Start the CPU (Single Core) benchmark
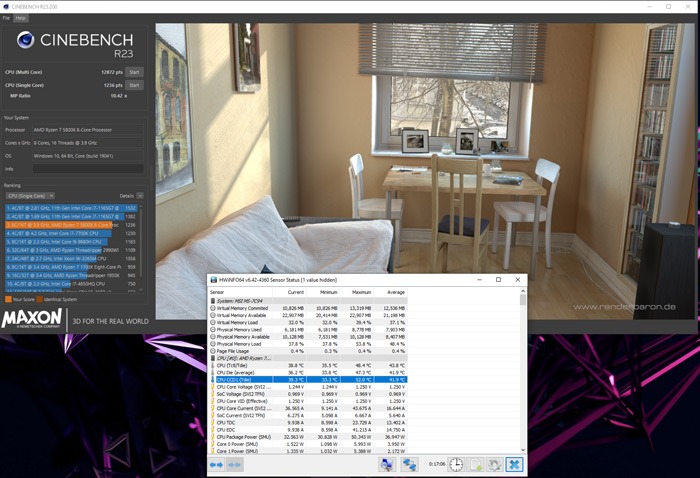 coord(134,85)
